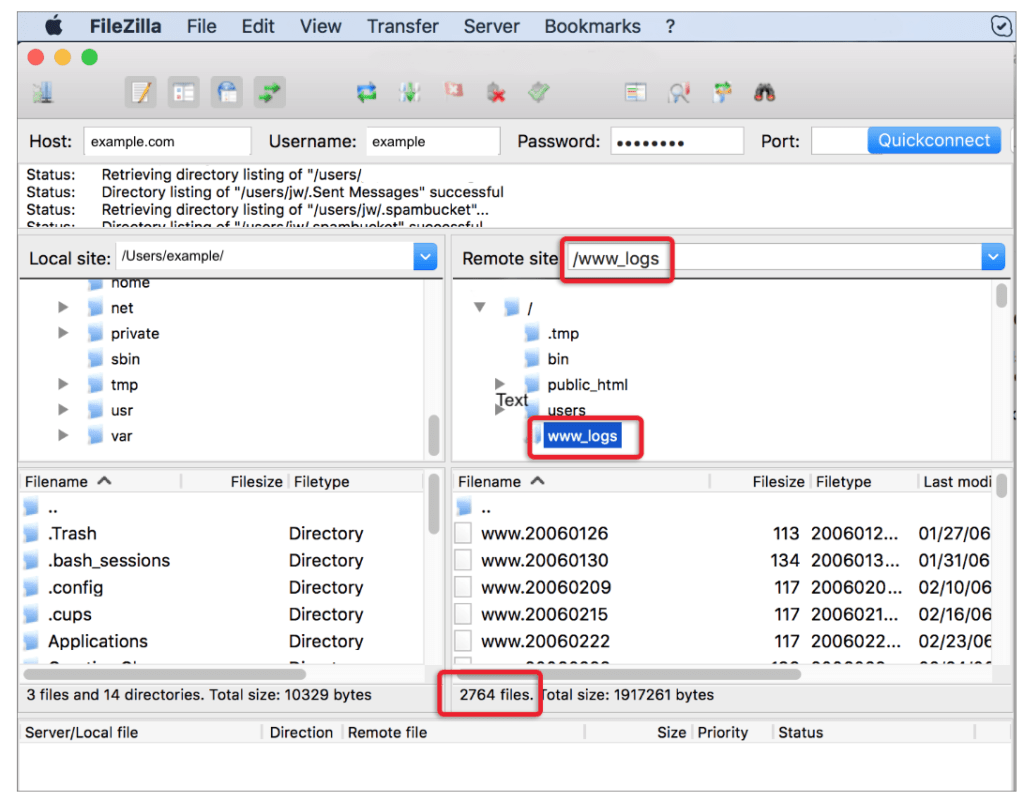1024x801 pixels.
Task: Click inside the Password field
Action: (677, 140)
